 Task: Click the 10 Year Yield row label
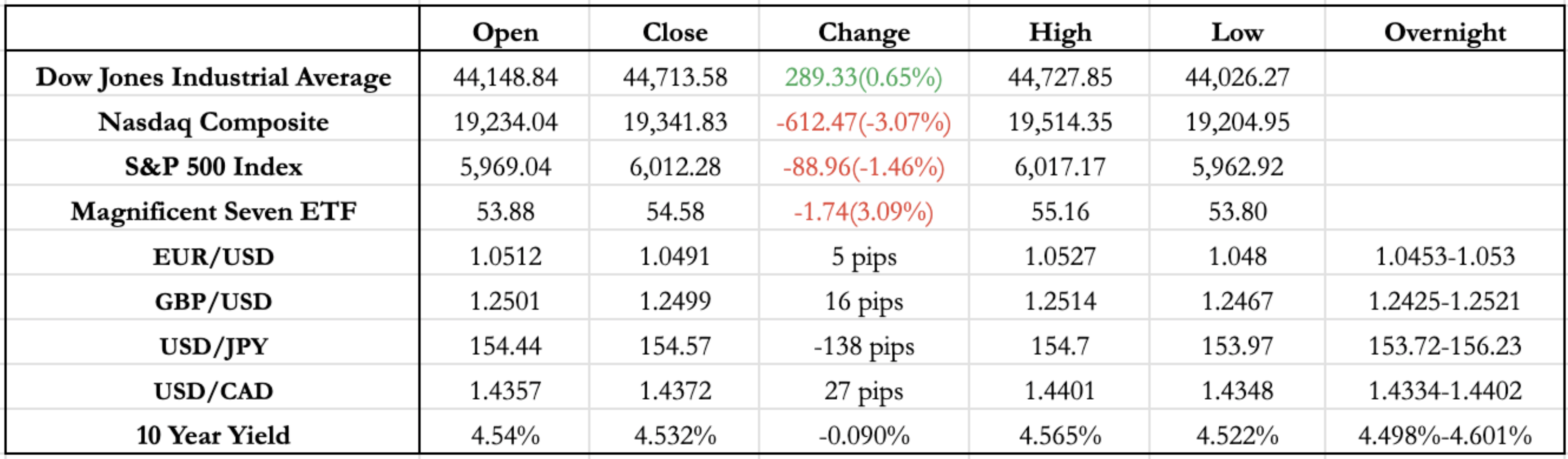pyautogui.click(x=213, y=435)
